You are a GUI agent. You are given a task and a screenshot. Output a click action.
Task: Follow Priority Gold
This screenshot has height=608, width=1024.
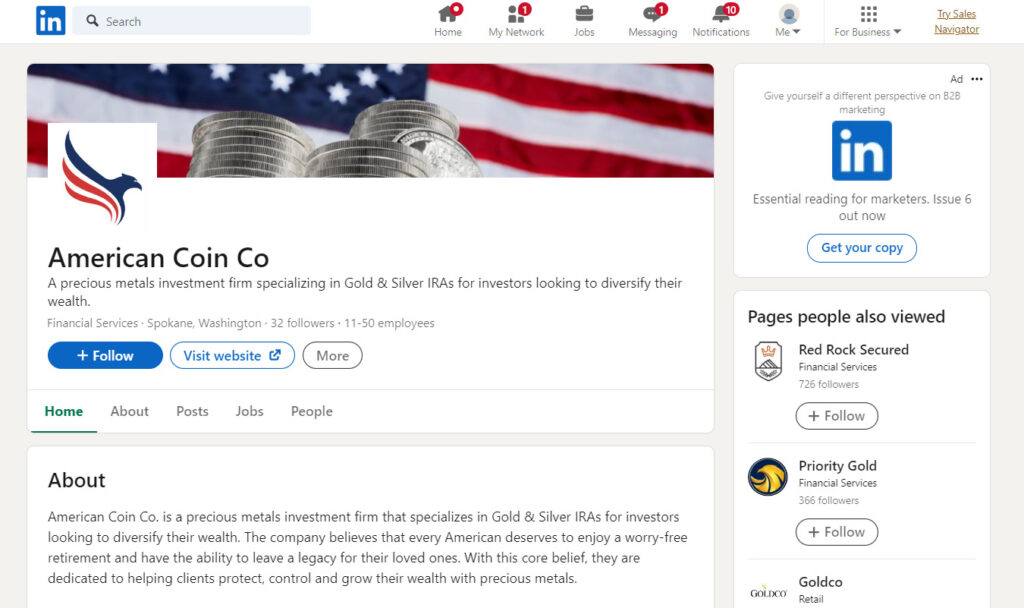pos(837,532)
